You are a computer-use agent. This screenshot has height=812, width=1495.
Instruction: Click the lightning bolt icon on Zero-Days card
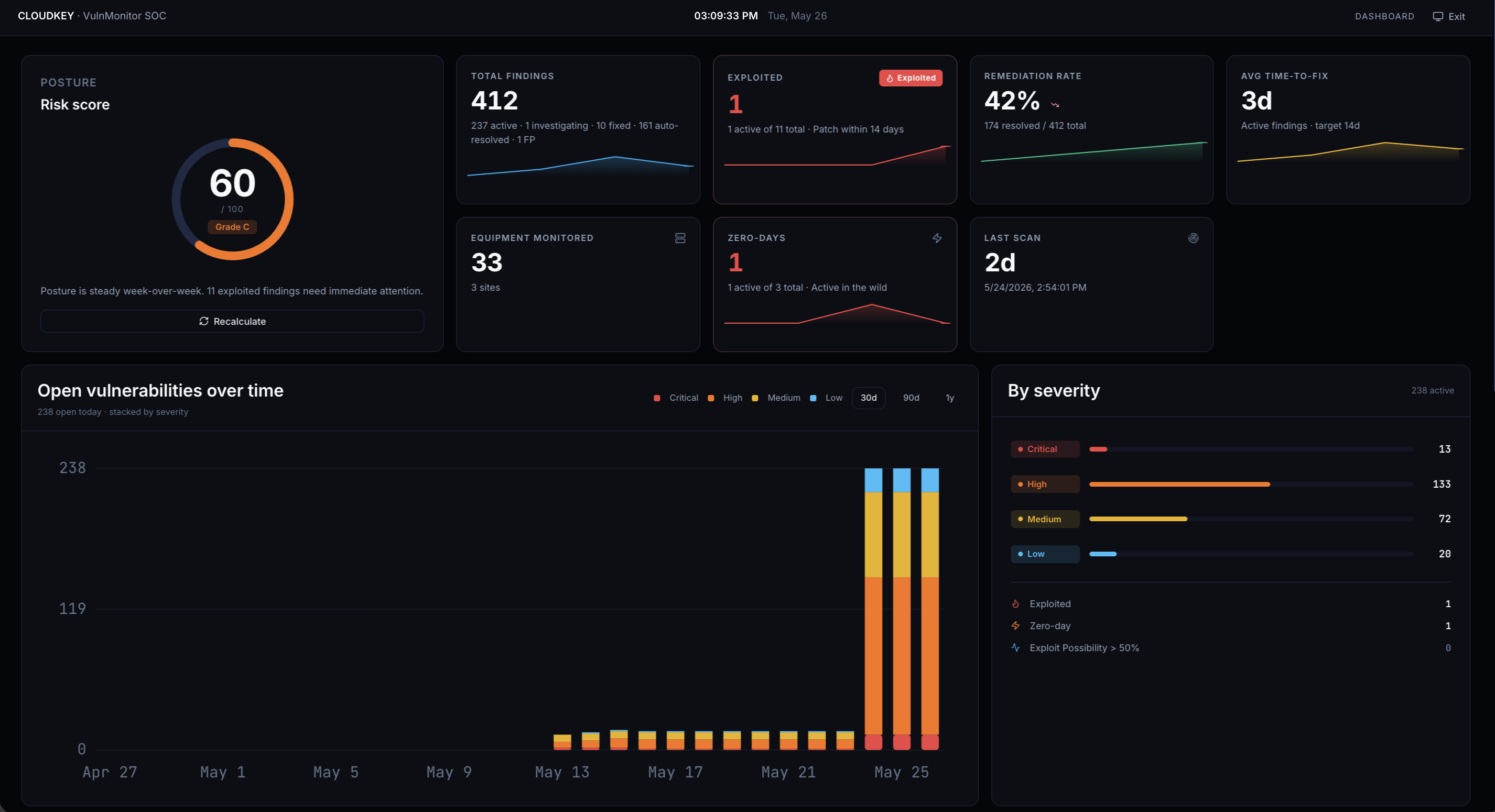(937, 238)
